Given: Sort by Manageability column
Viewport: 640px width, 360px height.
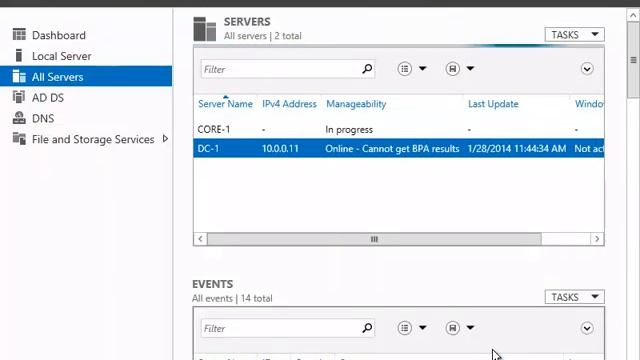Looking at the screenshot, I should [x=356, y=104].
